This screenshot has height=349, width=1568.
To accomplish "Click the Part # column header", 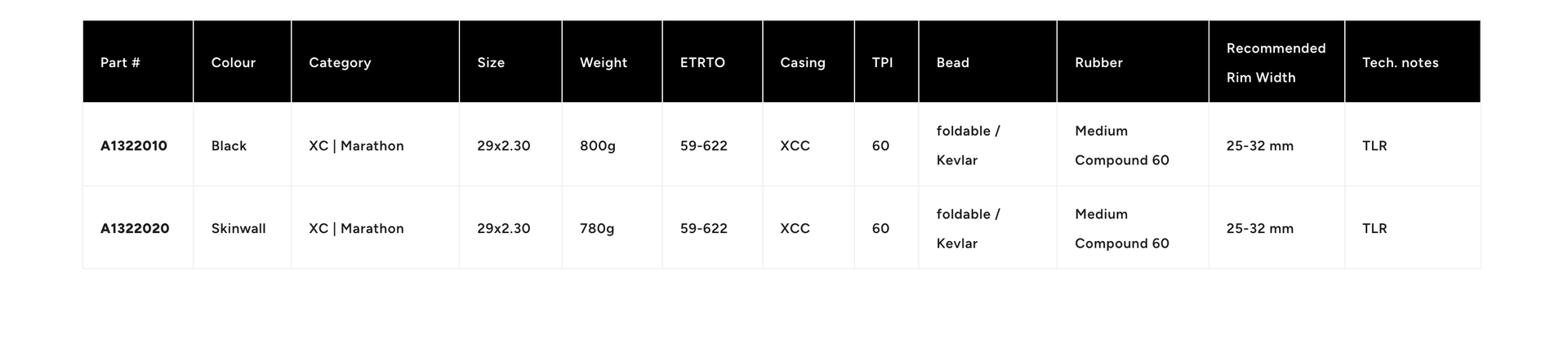I will (x=120, y=63).
